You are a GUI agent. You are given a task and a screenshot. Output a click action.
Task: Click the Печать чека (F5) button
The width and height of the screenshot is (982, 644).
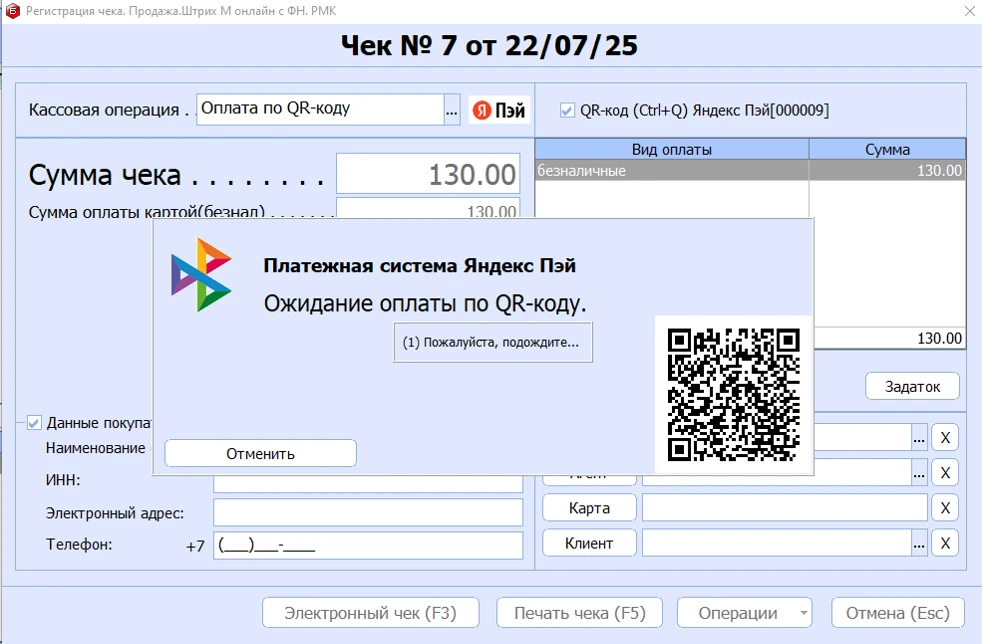click(580, 613)
